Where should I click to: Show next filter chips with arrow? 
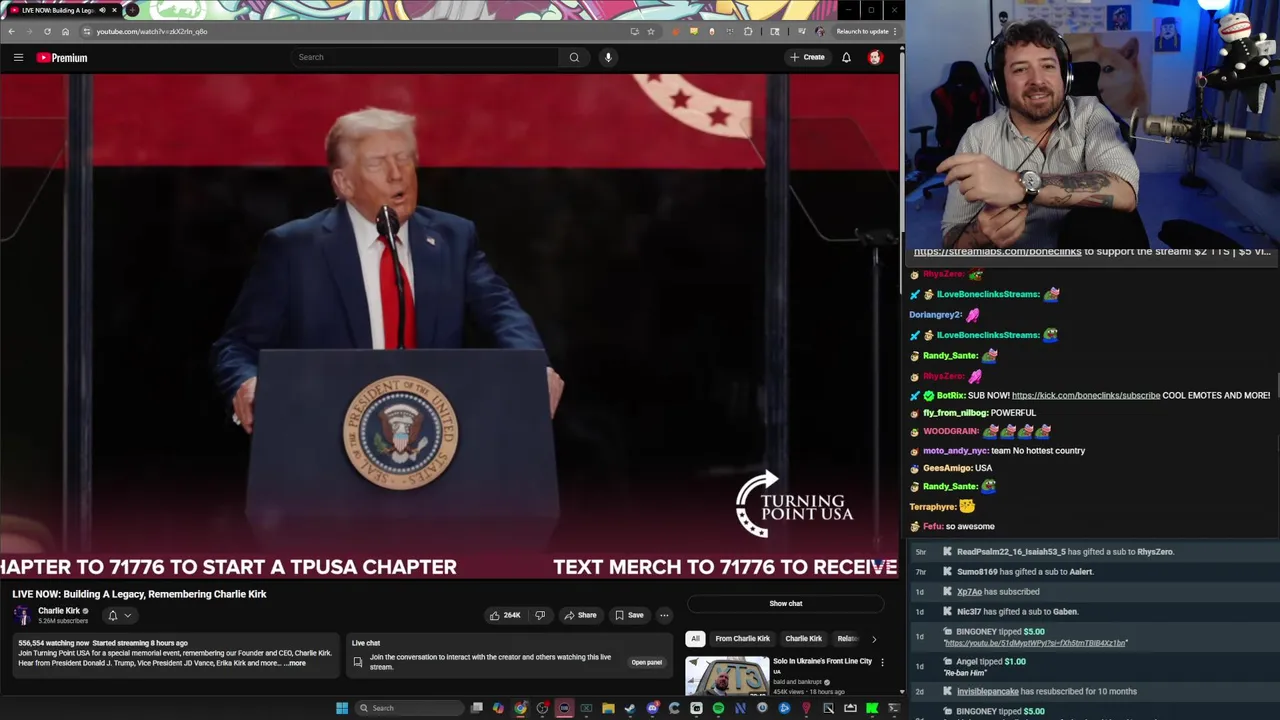874,639
